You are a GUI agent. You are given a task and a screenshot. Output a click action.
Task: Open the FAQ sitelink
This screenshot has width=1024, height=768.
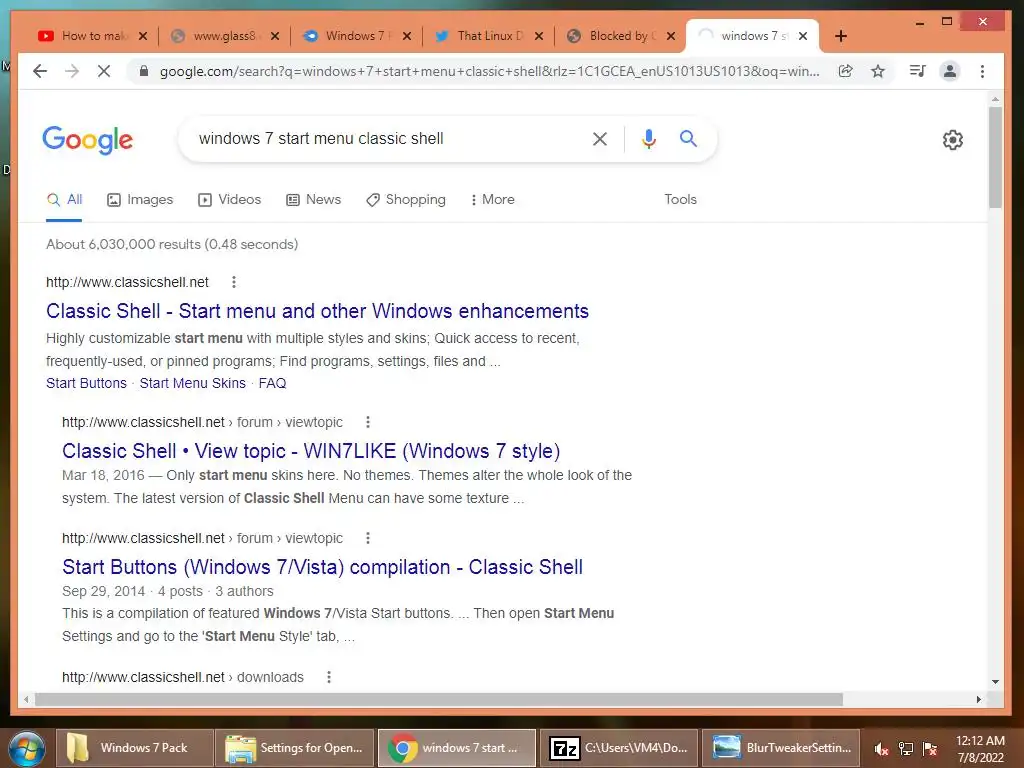(x=272, y=383)
